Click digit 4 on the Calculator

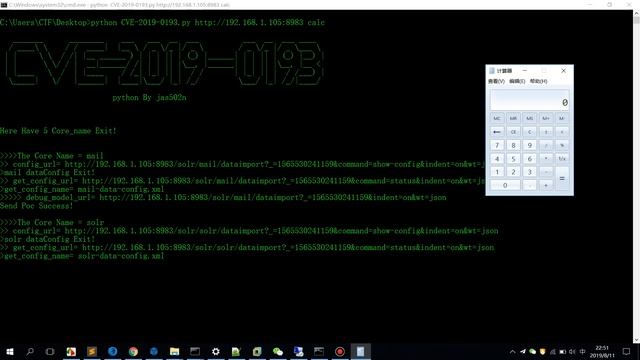[x=497, y=159]
